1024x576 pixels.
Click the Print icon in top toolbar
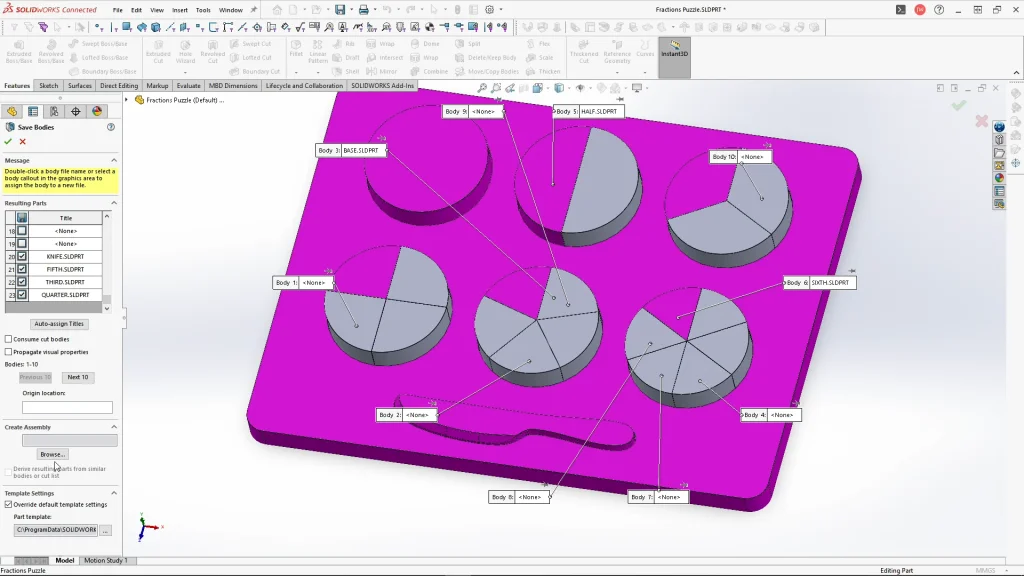(x=364, y=10)
